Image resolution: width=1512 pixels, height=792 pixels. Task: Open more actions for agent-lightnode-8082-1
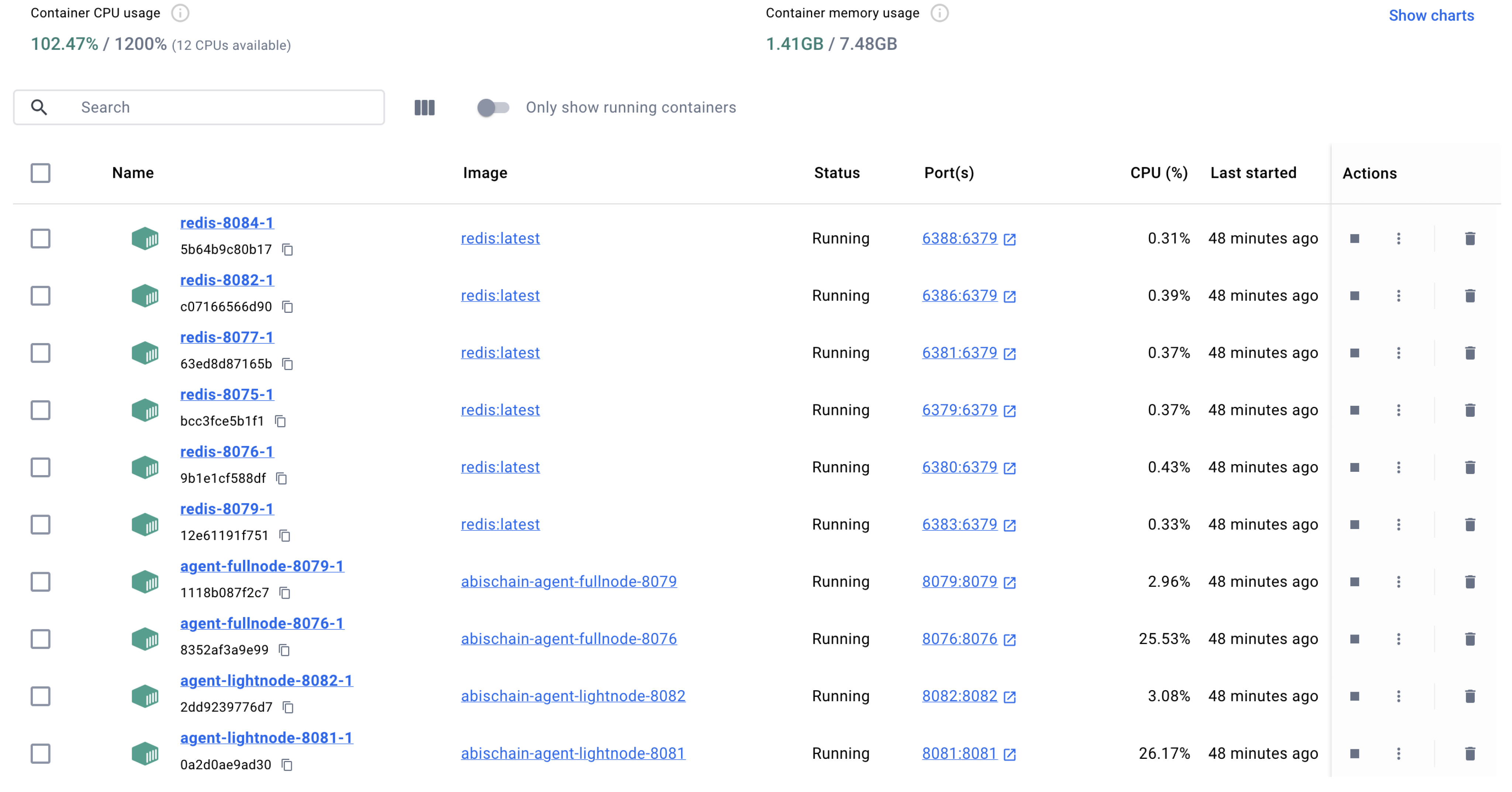[1398, 696]
